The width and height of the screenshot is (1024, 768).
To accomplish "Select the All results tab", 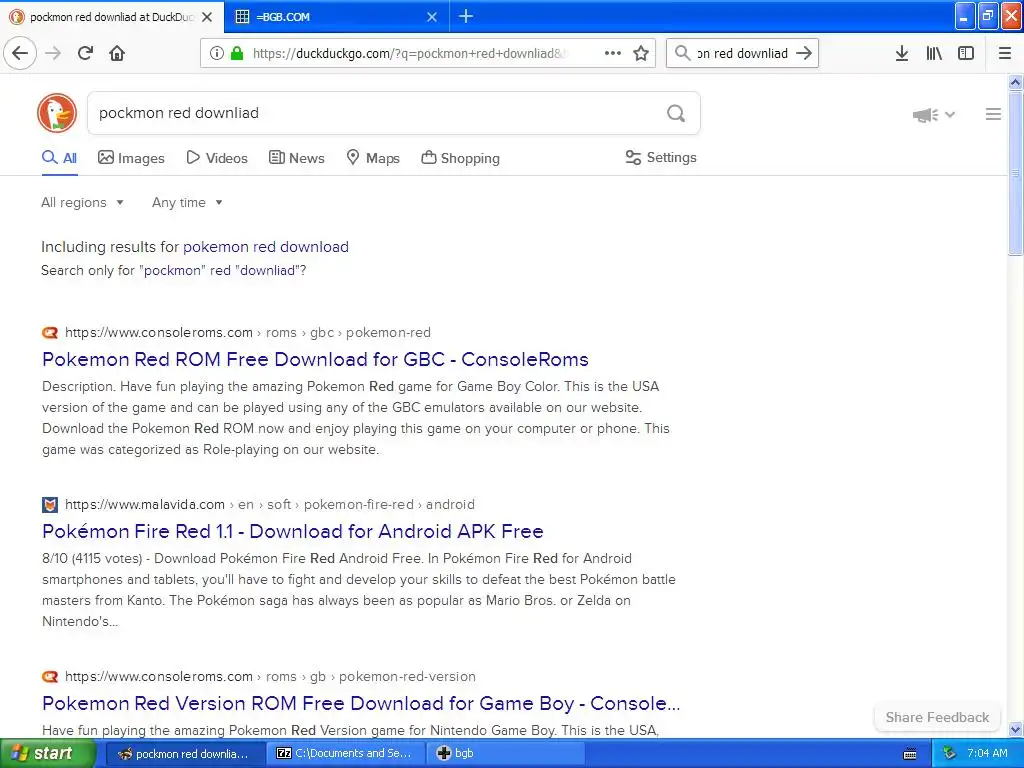I will pos(59,158).
